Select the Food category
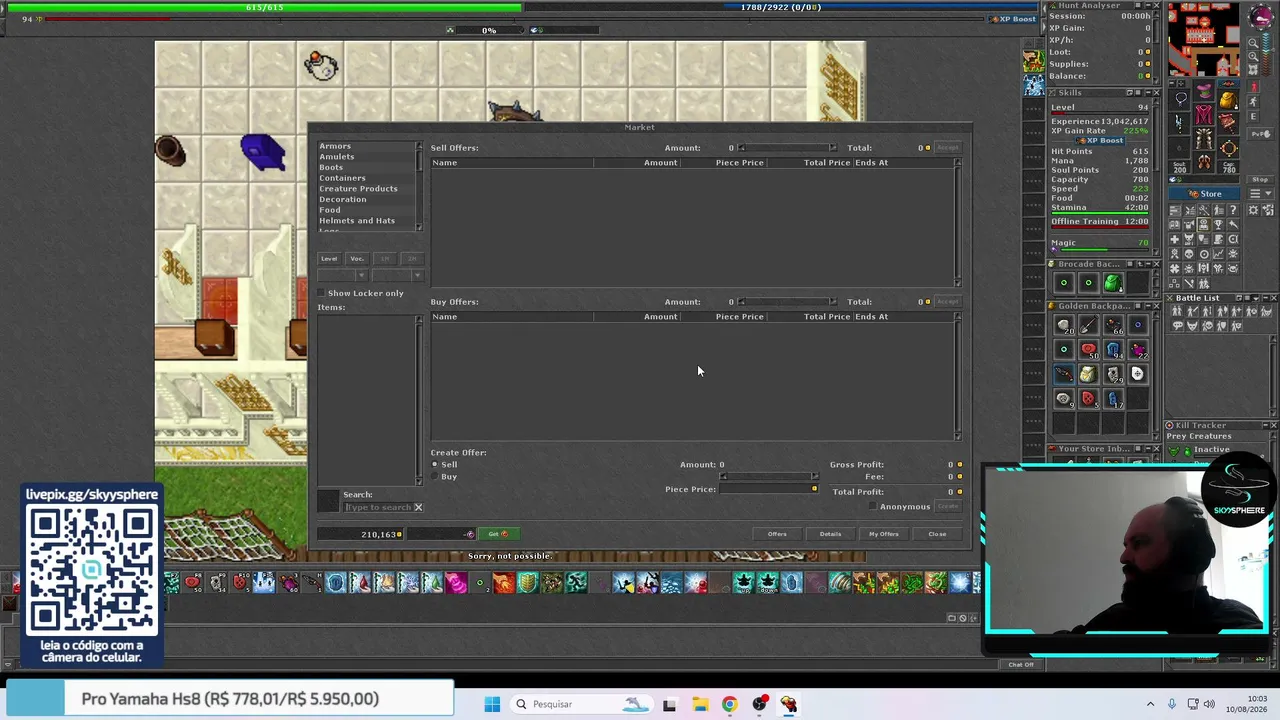The width and height of the screenshot is (1280, 720). coord(329,210)
